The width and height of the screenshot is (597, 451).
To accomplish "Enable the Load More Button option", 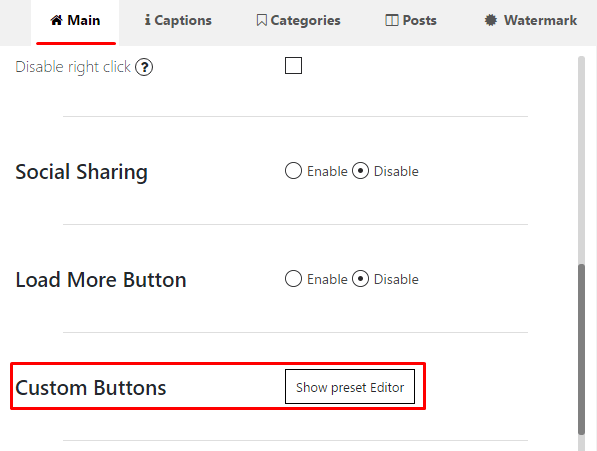I will tap(293, 279).
